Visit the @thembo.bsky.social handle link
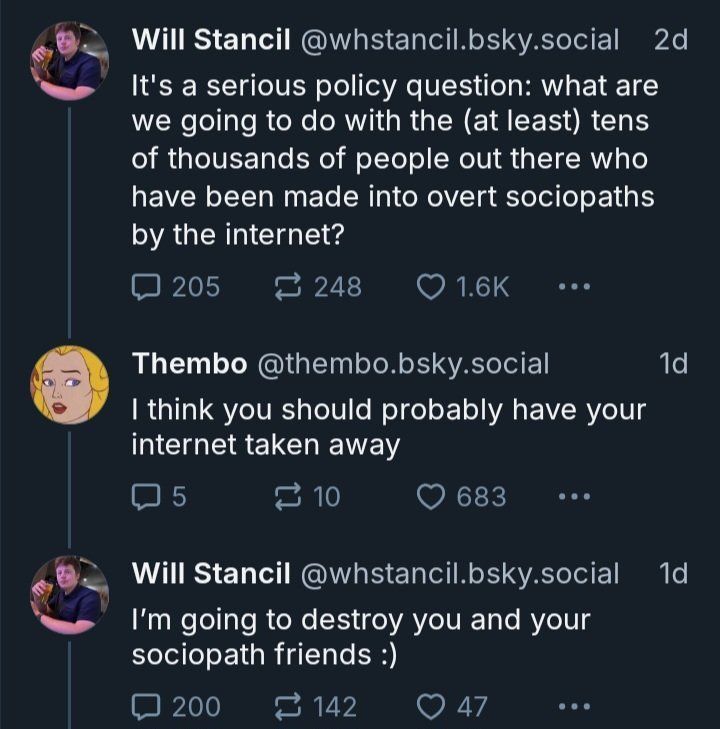 click(x=404, y=364)
